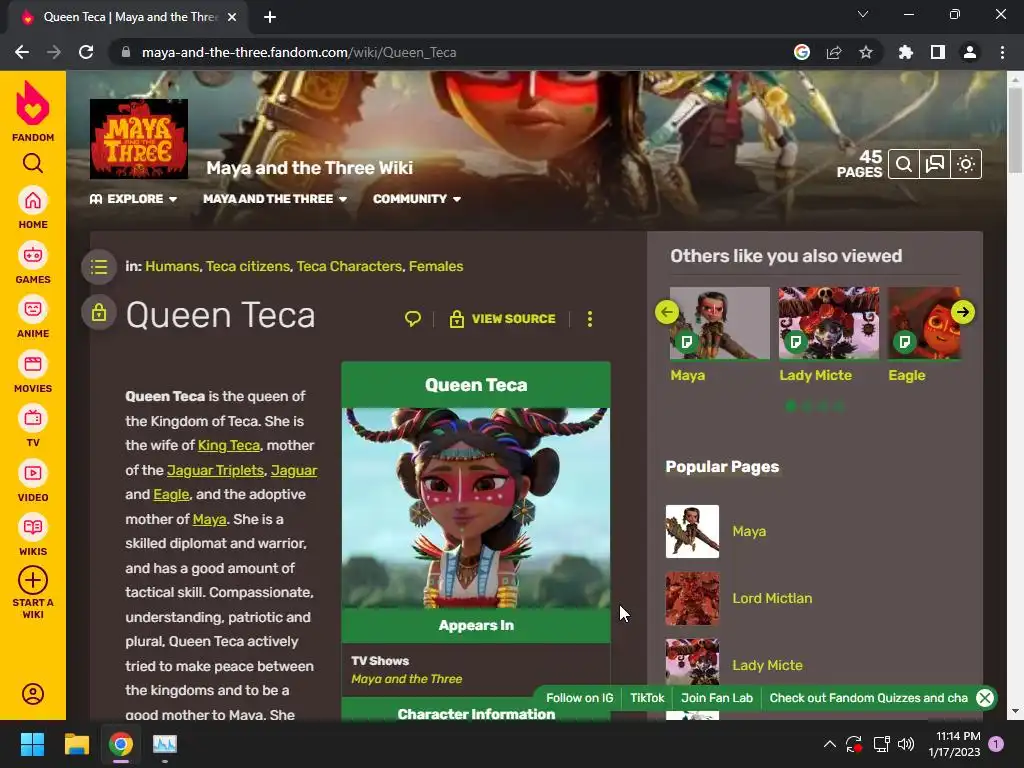
Task: Open the TV section icon
Action: [x=33, y=419]
